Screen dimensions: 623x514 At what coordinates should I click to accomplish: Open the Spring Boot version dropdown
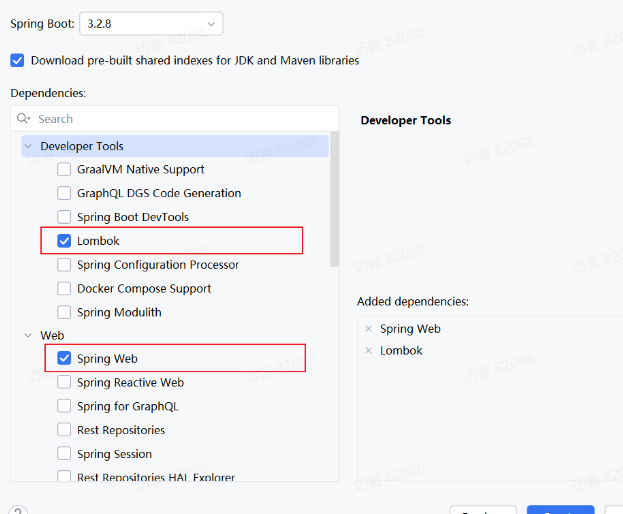click(151, 24)
